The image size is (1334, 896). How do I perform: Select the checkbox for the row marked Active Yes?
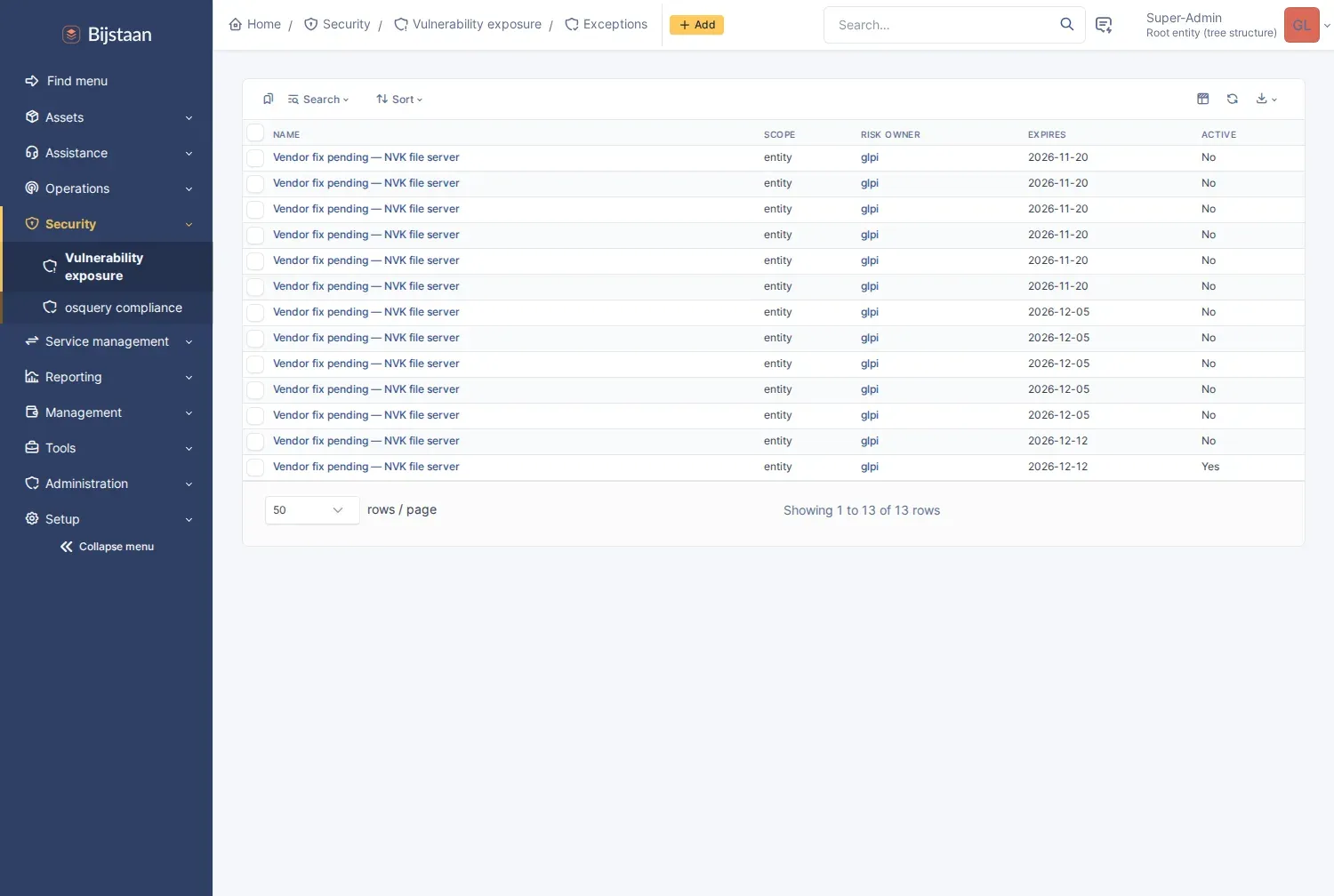pyautogui.click(x=255, y=468)
